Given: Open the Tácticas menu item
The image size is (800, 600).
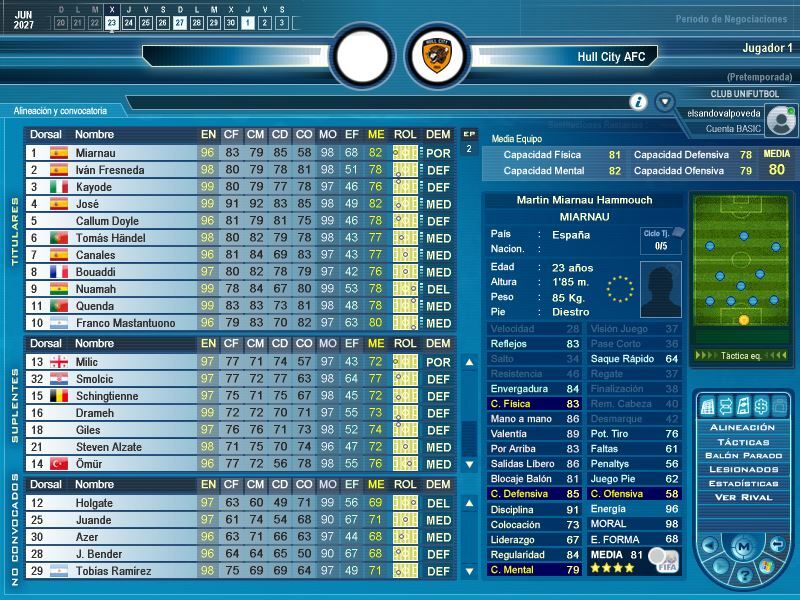Looking at the screenshot, I should tap(741, 441).
